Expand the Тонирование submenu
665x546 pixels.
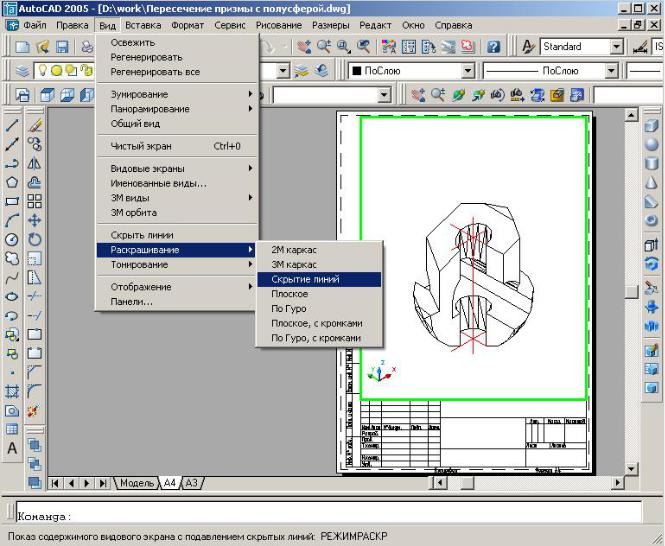click(177, 265)
